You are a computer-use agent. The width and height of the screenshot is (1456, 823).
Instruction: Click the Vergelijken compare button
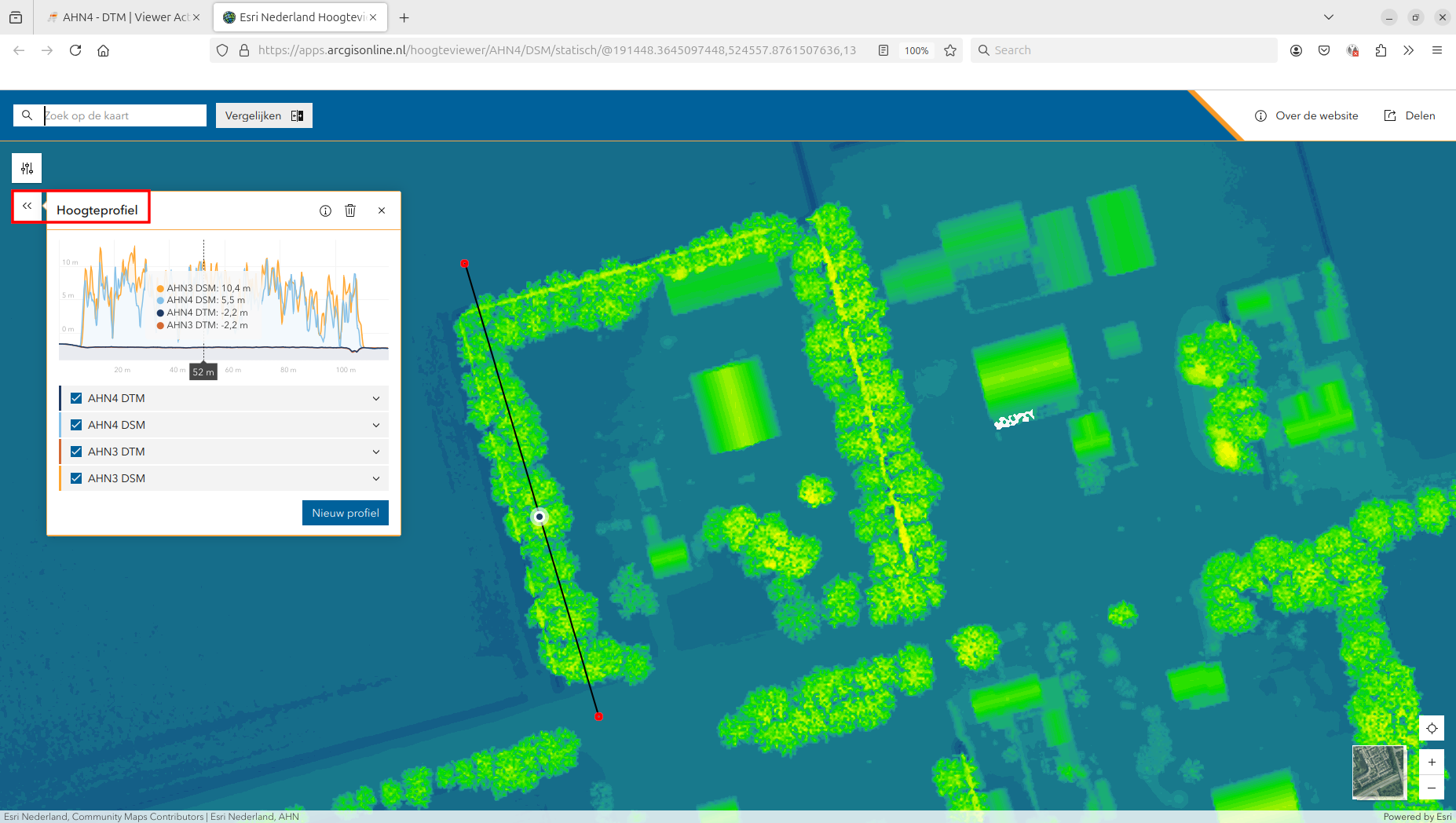264,115
